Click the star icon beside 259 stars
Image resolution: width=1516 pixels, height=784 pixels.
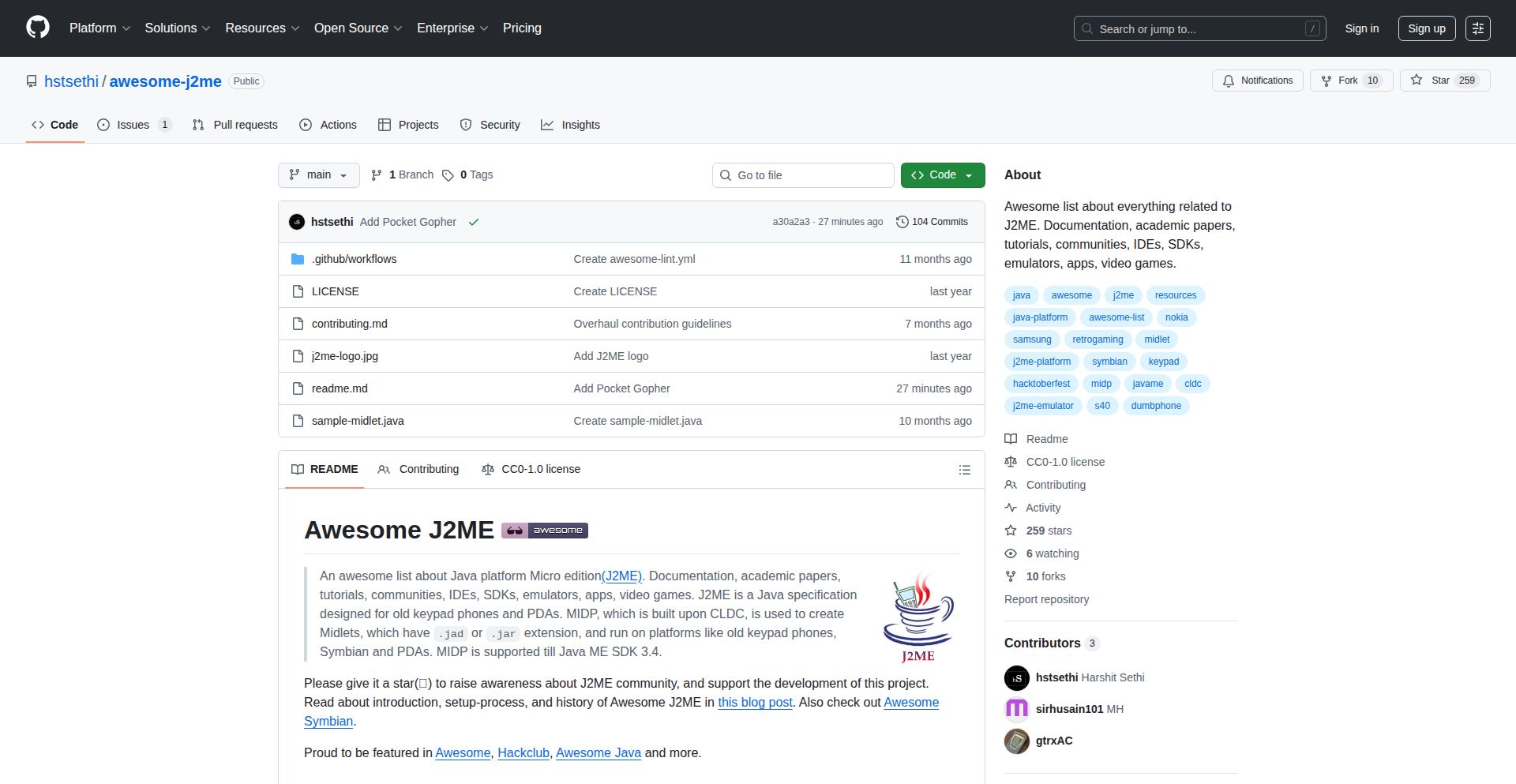click(x=1011, y=531)
